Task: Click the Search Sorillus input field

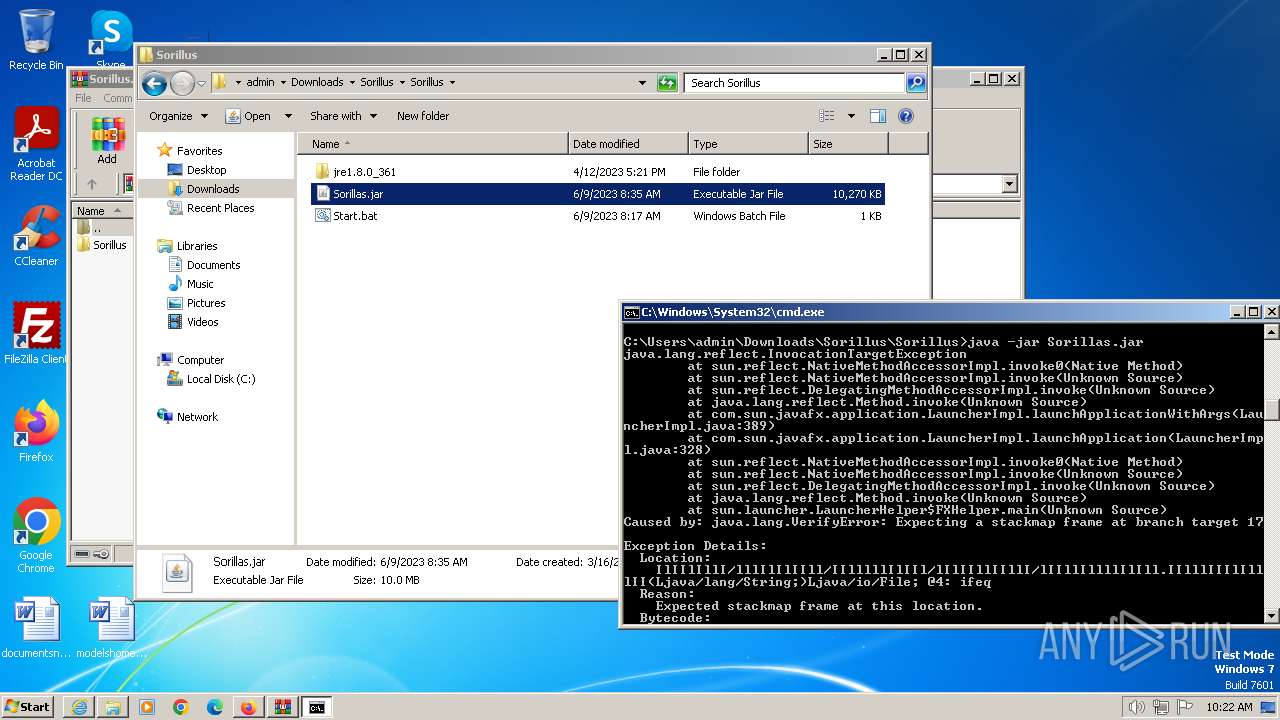Action: pyautogui.click(x=795, y=83)
